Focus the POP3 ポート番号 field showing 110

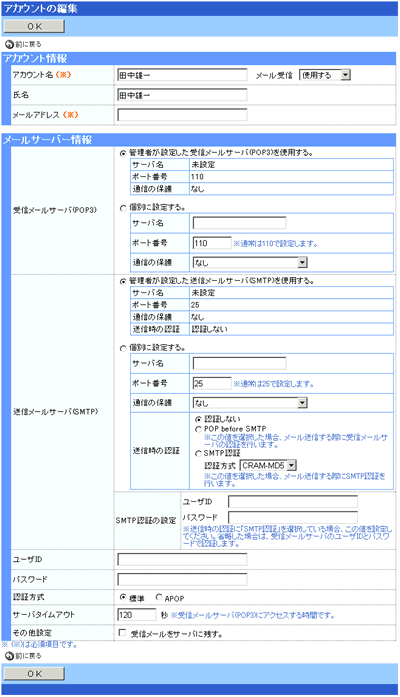pyautogui.click(x=212, y=243)
